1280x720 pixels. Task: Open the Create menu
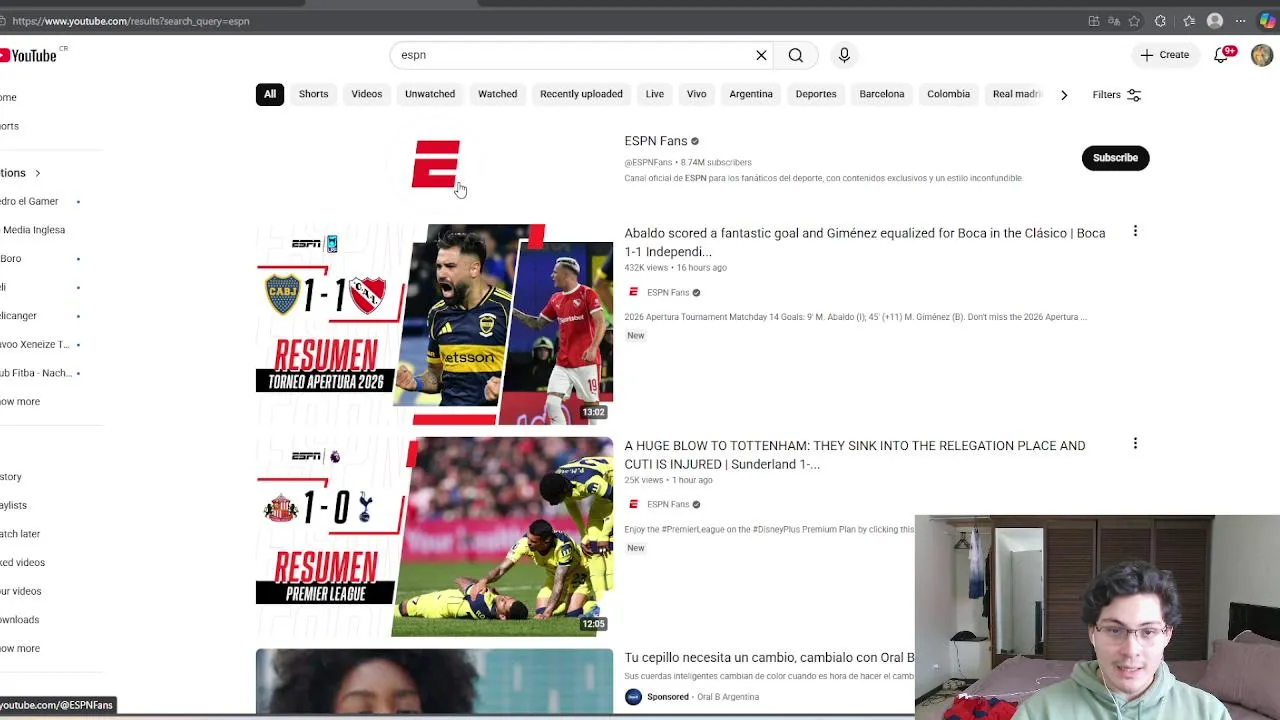coord(1165,55)
